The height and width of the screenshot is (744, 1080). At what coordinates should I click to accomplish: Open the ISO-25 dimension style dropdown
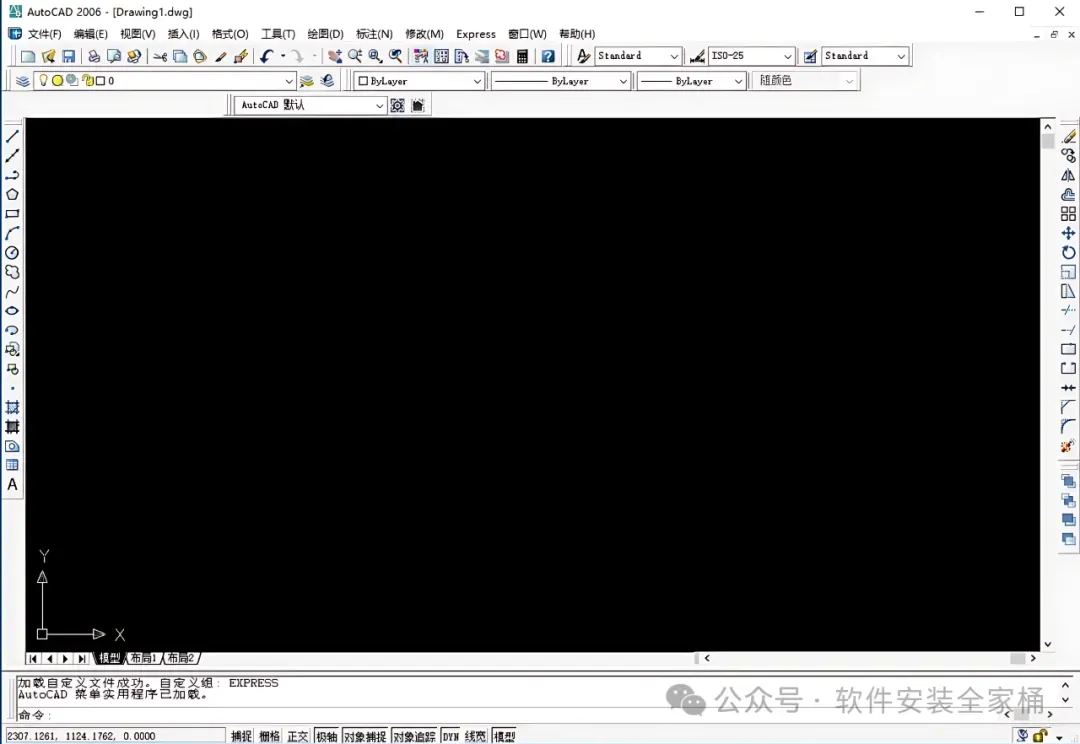787,56
